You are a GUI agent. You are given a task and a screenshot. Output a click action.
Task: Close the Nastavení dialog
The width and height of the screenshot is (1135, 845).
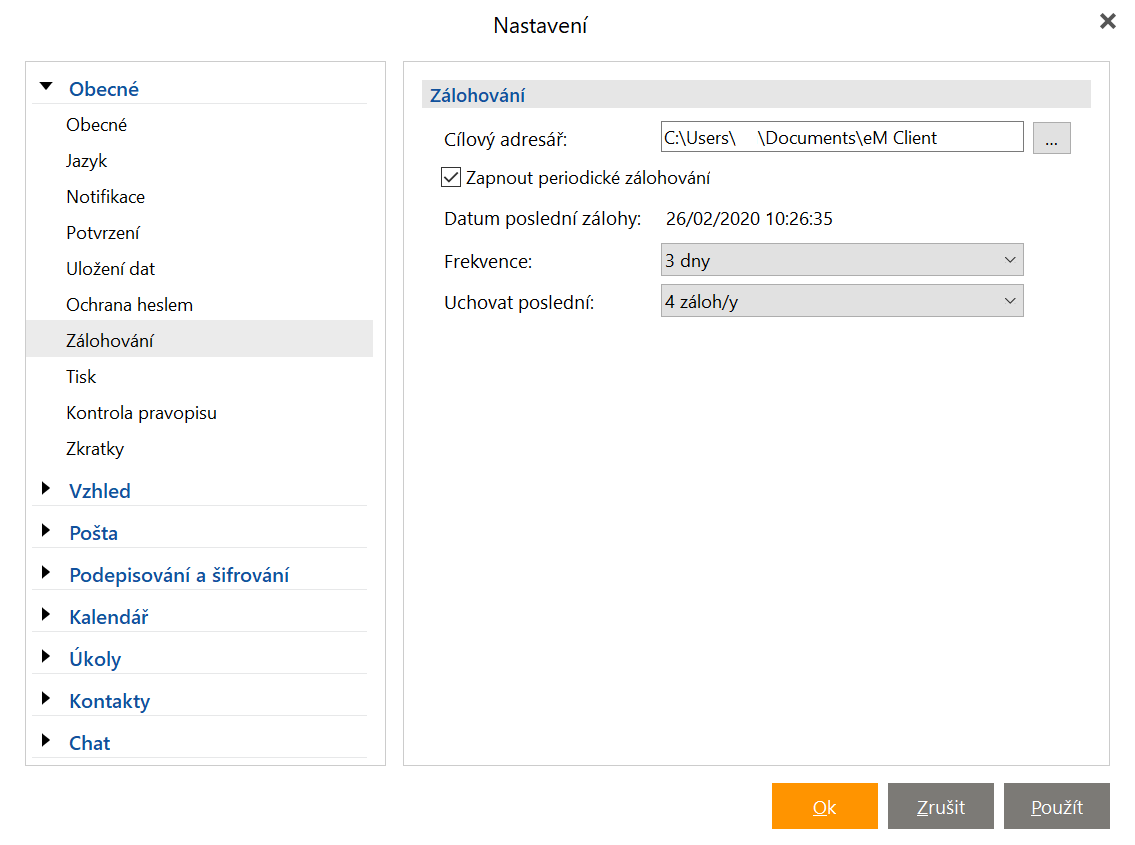click(x=1107, y=21)
